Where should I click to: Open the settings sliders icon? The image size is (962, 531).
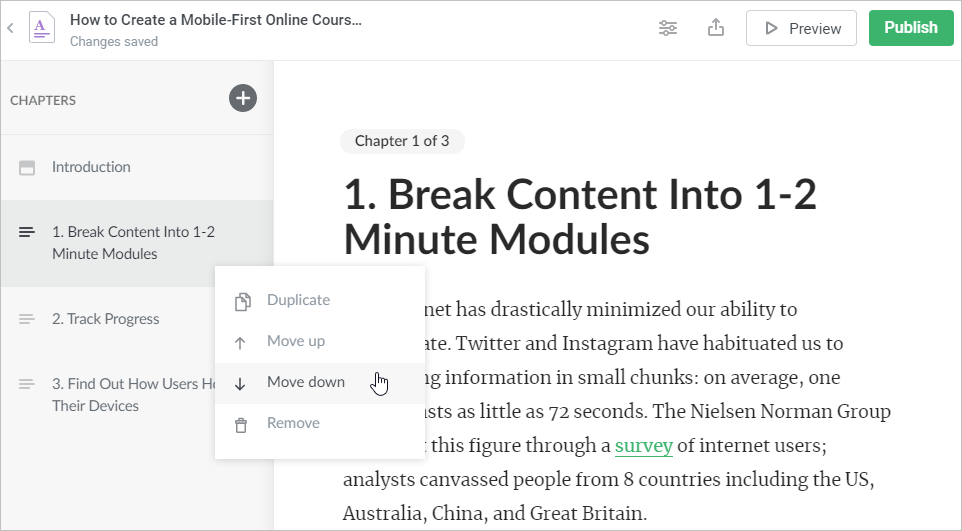pyautogui.click(x=668, y=28)
